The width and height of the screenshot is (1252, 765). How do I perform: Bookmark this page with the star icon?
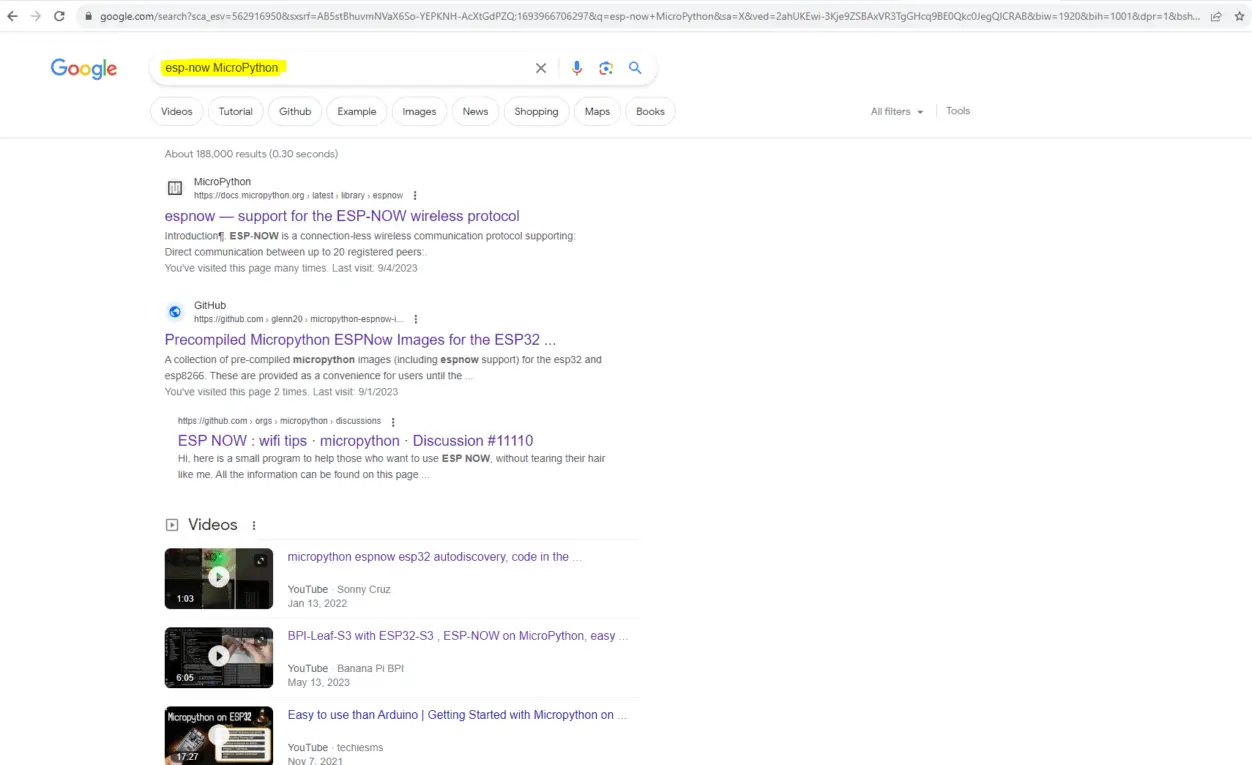coord(1239,16)
